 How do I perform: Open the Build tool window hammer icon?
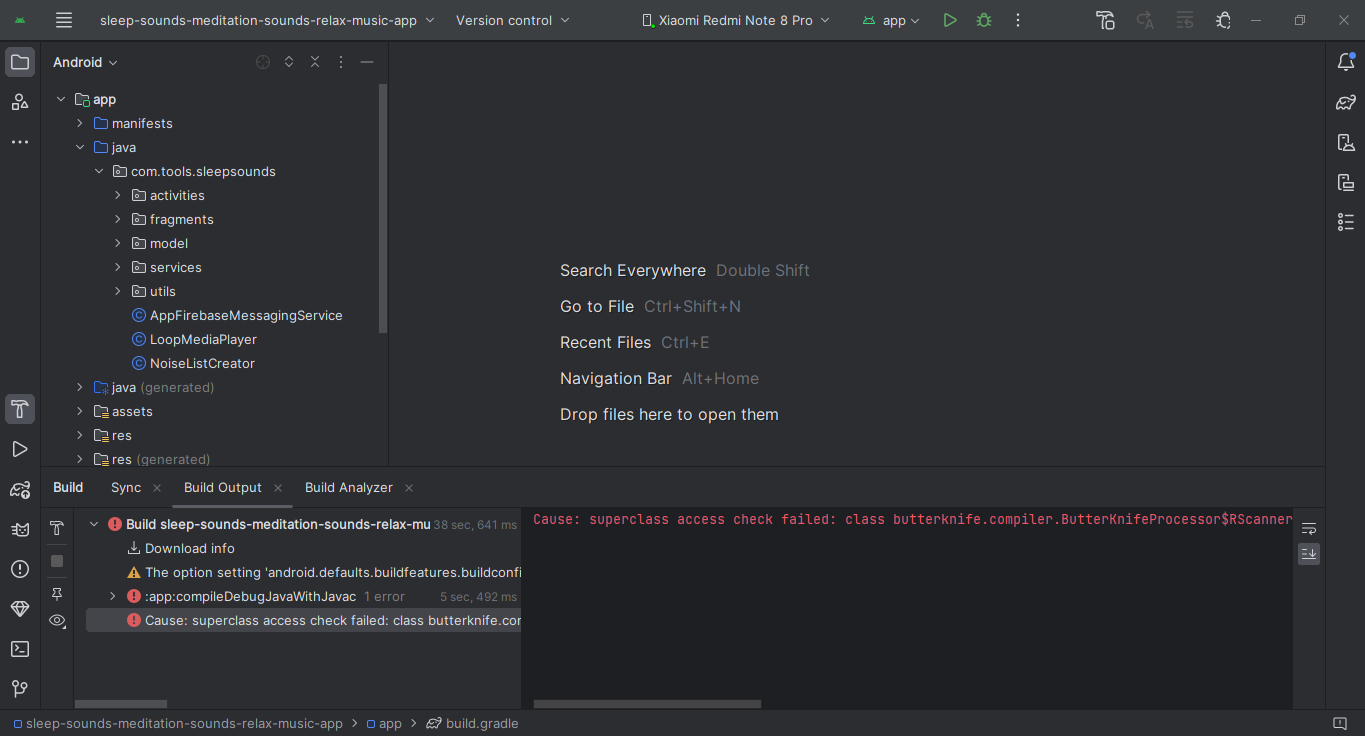tap(20, 409)
